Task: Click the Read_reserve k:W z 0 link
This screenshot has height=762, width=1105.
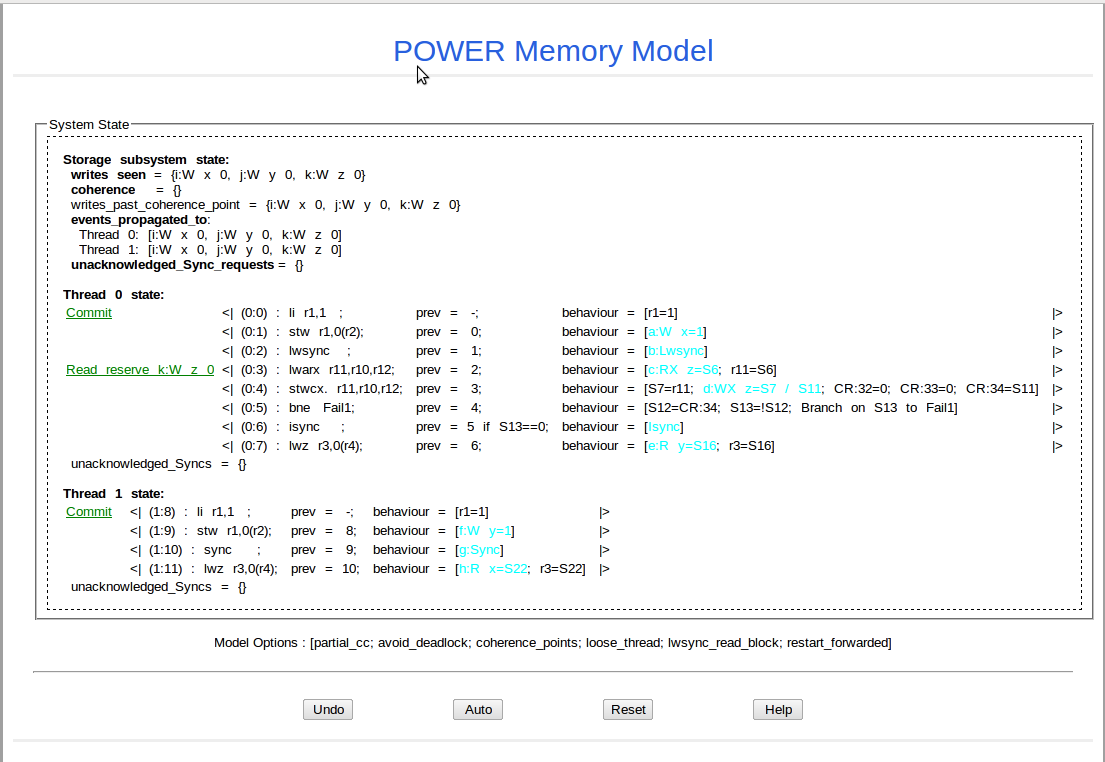Action: click(140, 370)
